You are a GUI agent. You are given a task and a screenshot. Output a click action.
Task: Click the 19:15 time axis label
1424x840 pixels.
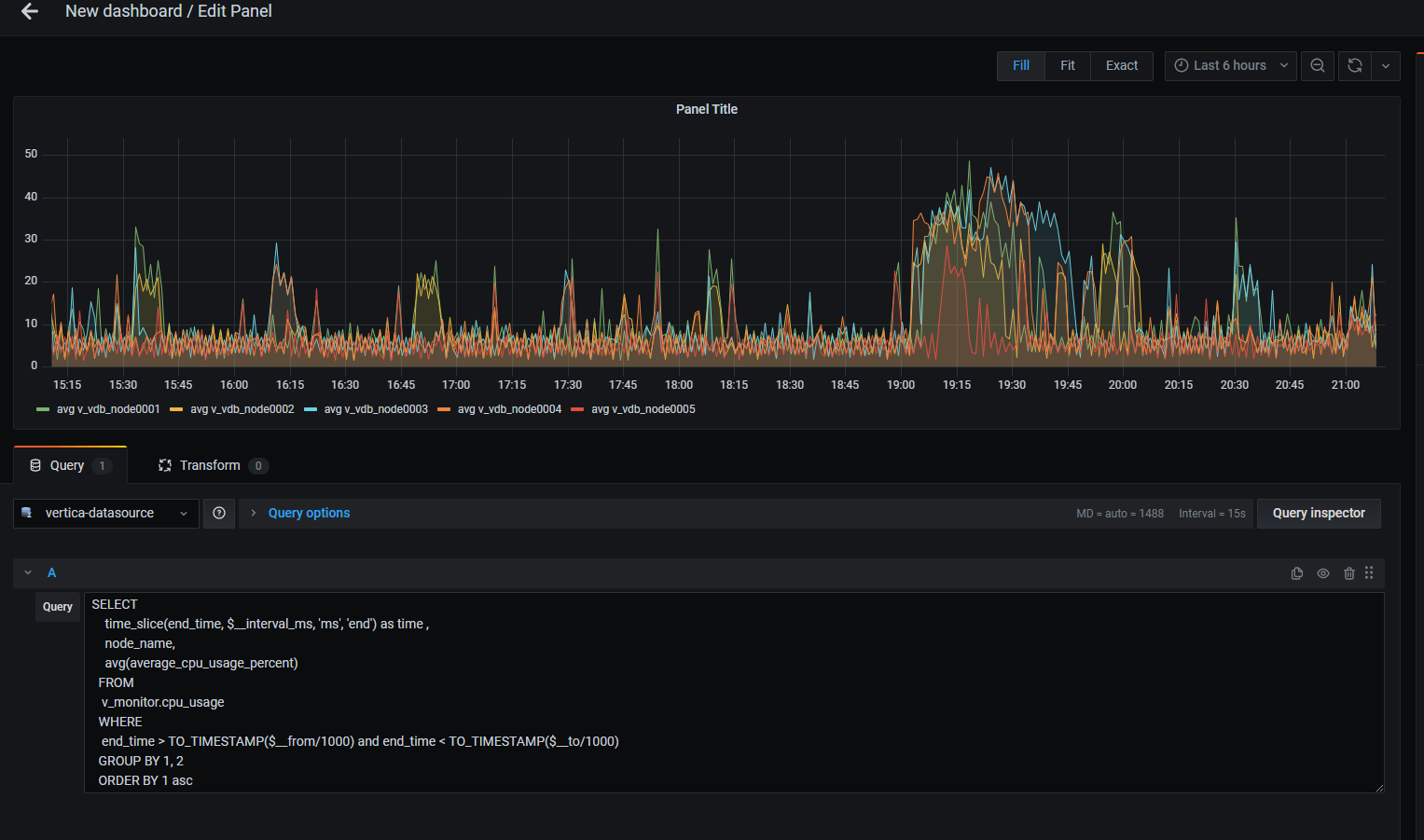pyautogui.click(x=957, y=385)
